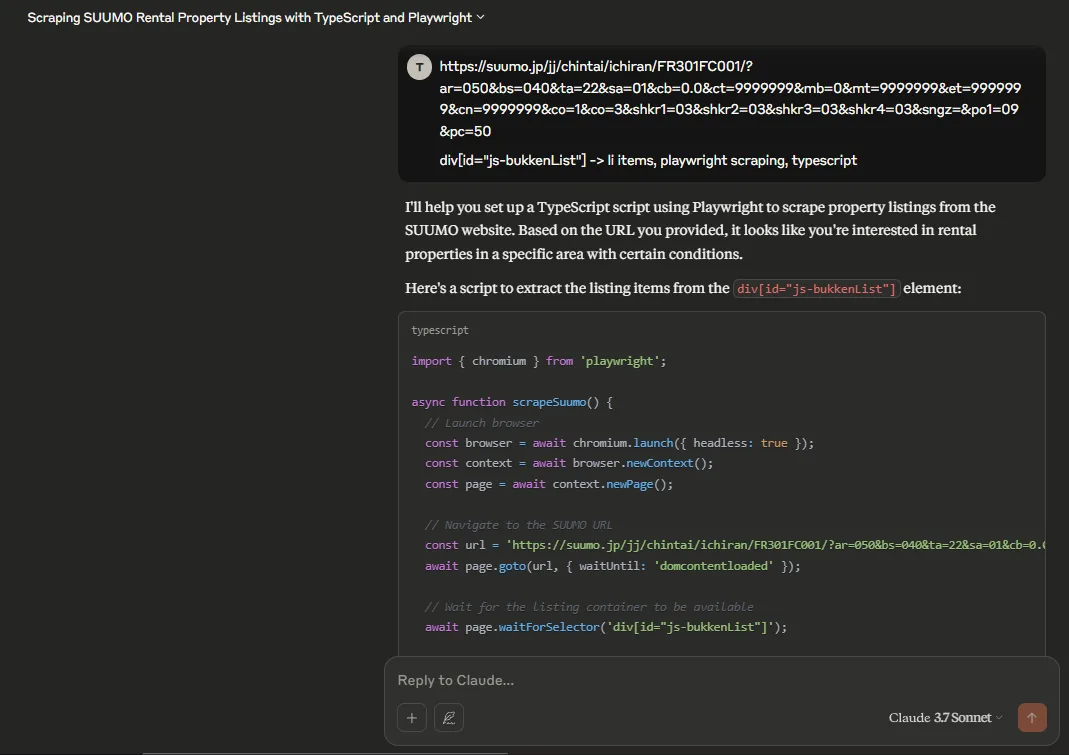The width and height of the screenshot is (1069, 755).
Task: Open the Claude 3.7 Sonnet model selector
Action: (x=945, y=718)
